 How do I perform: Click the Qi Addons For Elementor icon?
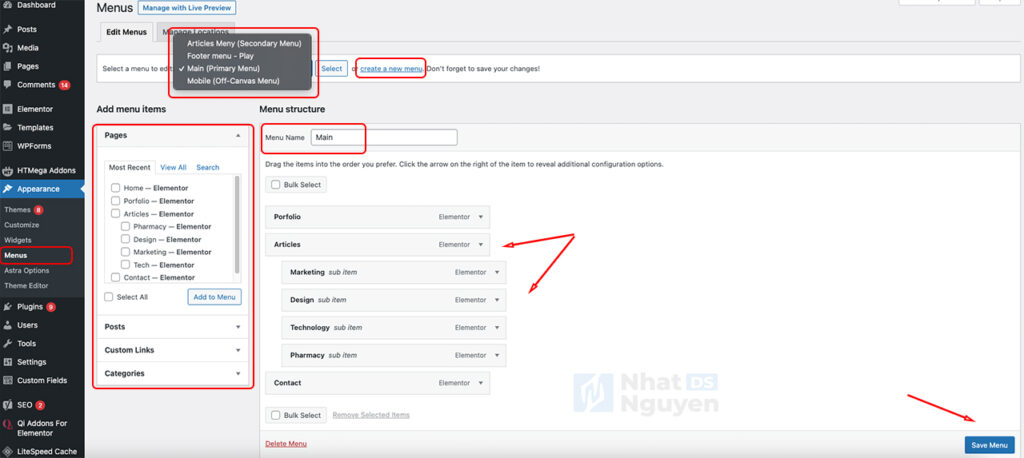coord(8,423)
